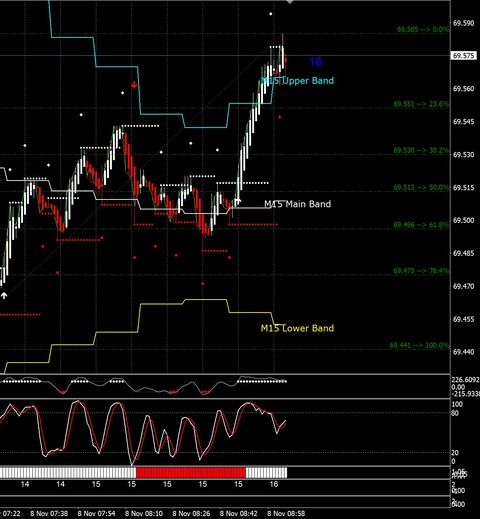Click time axis label 8 Nov 07:54
The height and width of the screenshot is (519, 480).
click(x=96, y=513)
